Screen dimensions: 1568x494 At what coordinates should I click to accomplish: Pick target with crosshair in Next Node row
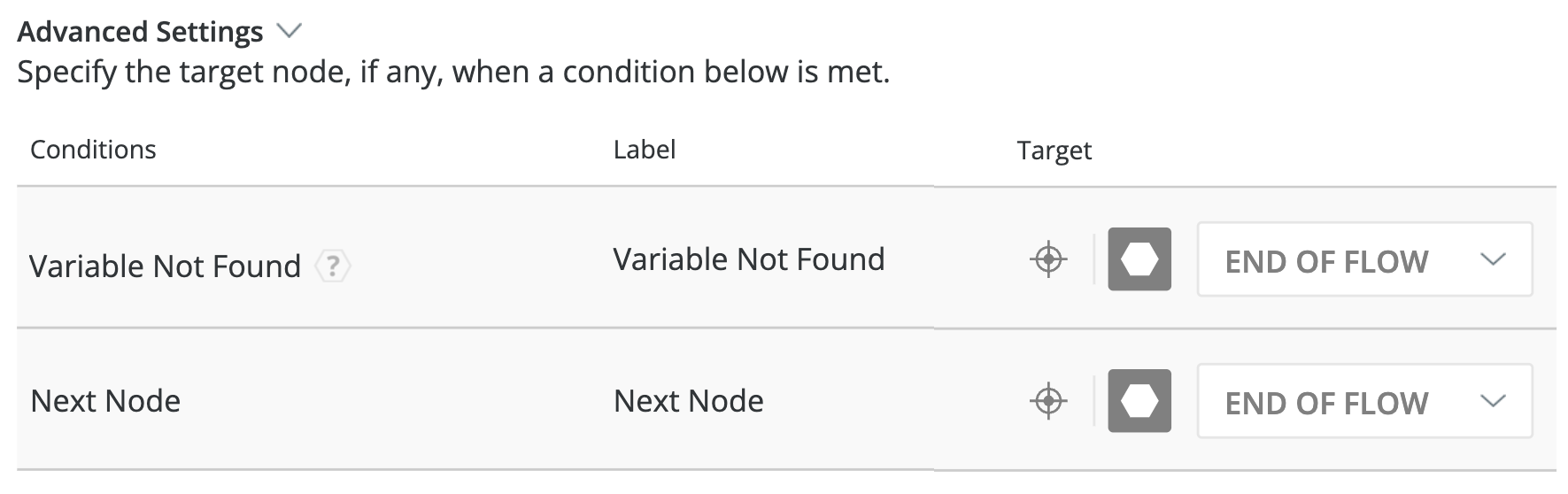pos(1048,401)
